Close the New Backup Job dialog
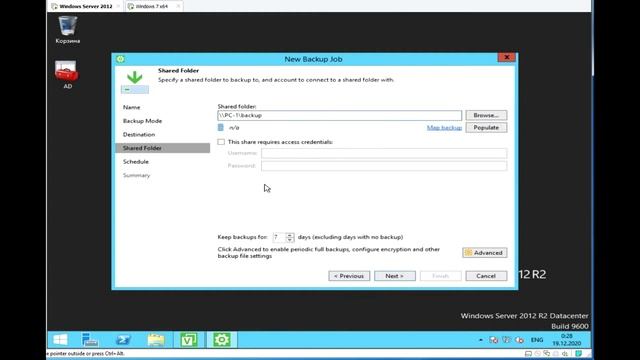Screen dimensions: 640x360 (x=507, y=58)
